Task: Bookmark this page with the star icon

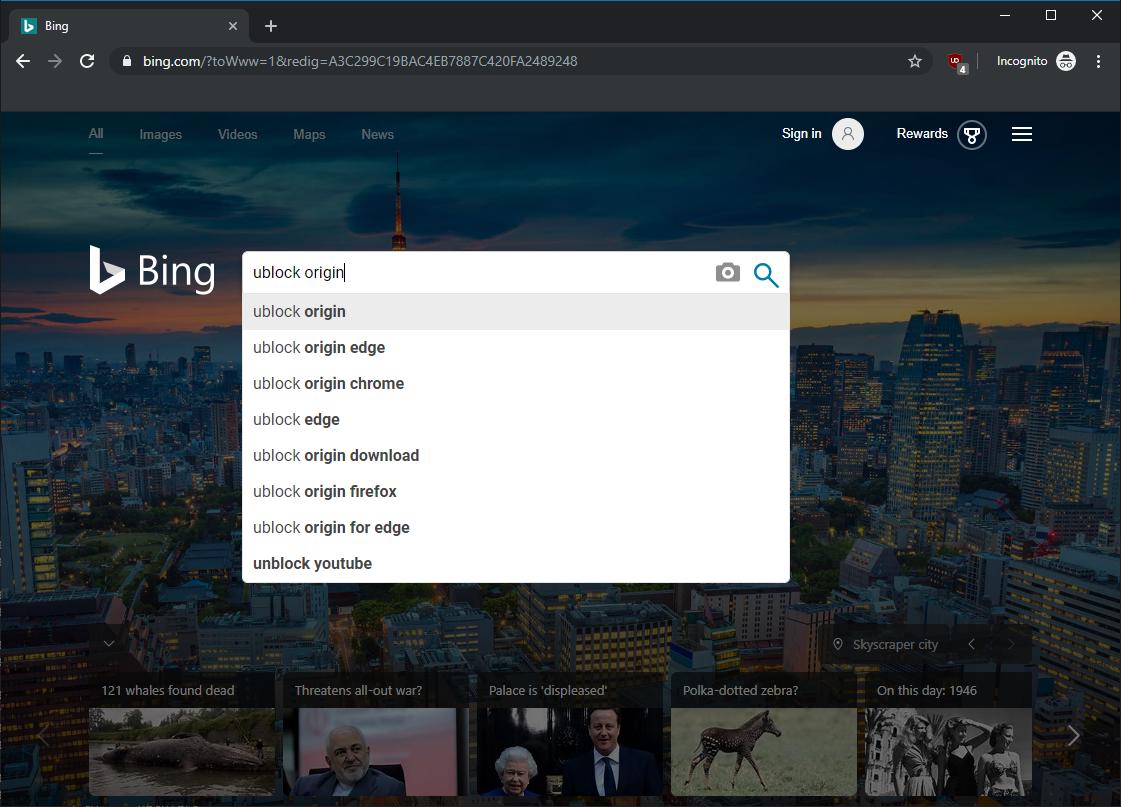Action: [x=914, y=61]
